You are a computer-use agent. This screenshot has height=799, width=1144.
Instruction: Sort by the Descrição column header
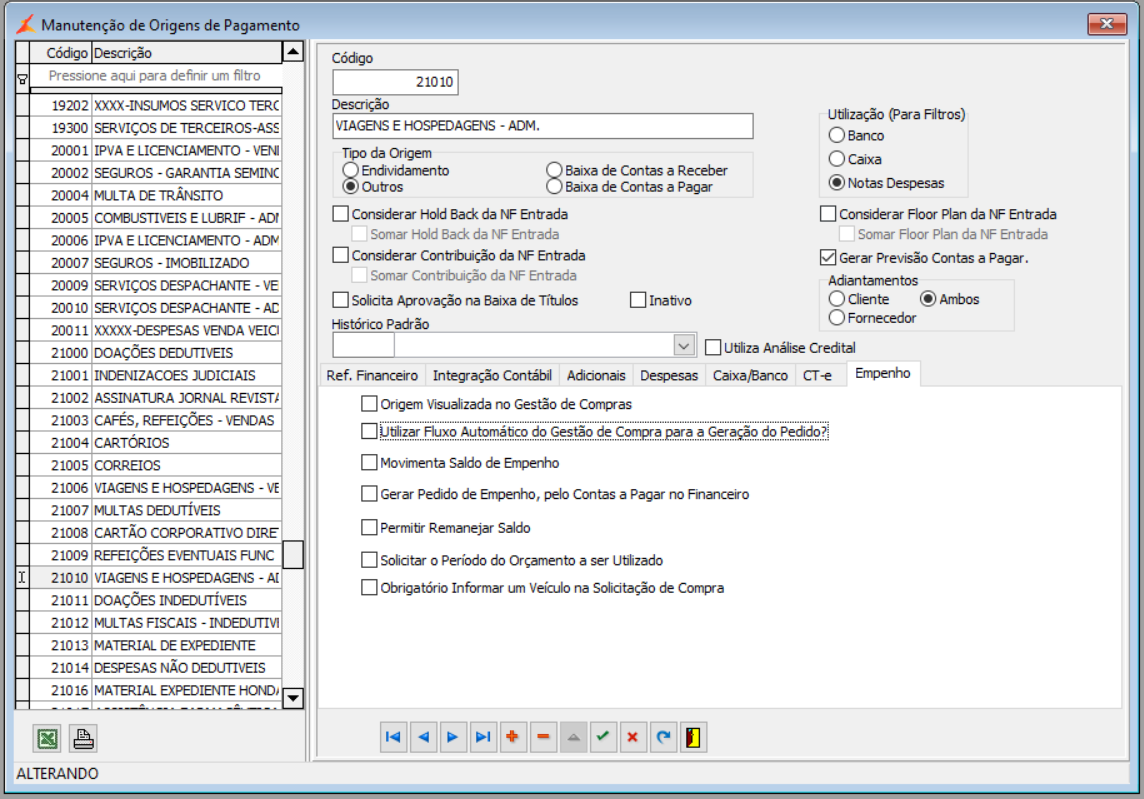pyautogui.click(x=186, y=53)
